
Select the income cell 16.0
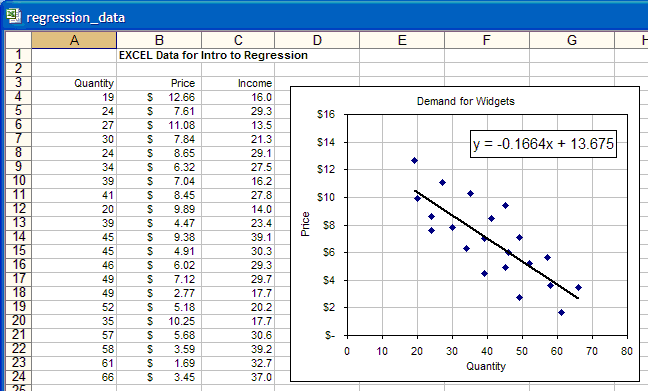pyautogui.click(x=238, y=97)
